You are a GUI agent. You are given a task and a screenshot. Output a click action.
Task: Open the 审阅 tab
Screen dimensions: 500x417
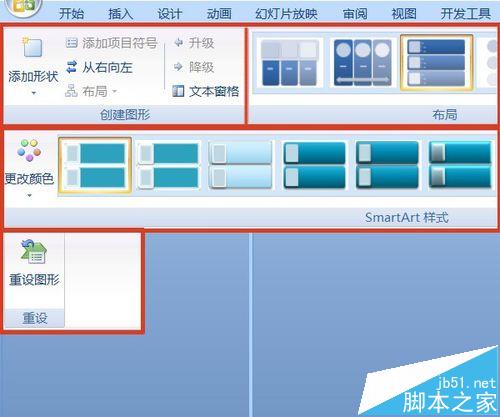[355, 14]
